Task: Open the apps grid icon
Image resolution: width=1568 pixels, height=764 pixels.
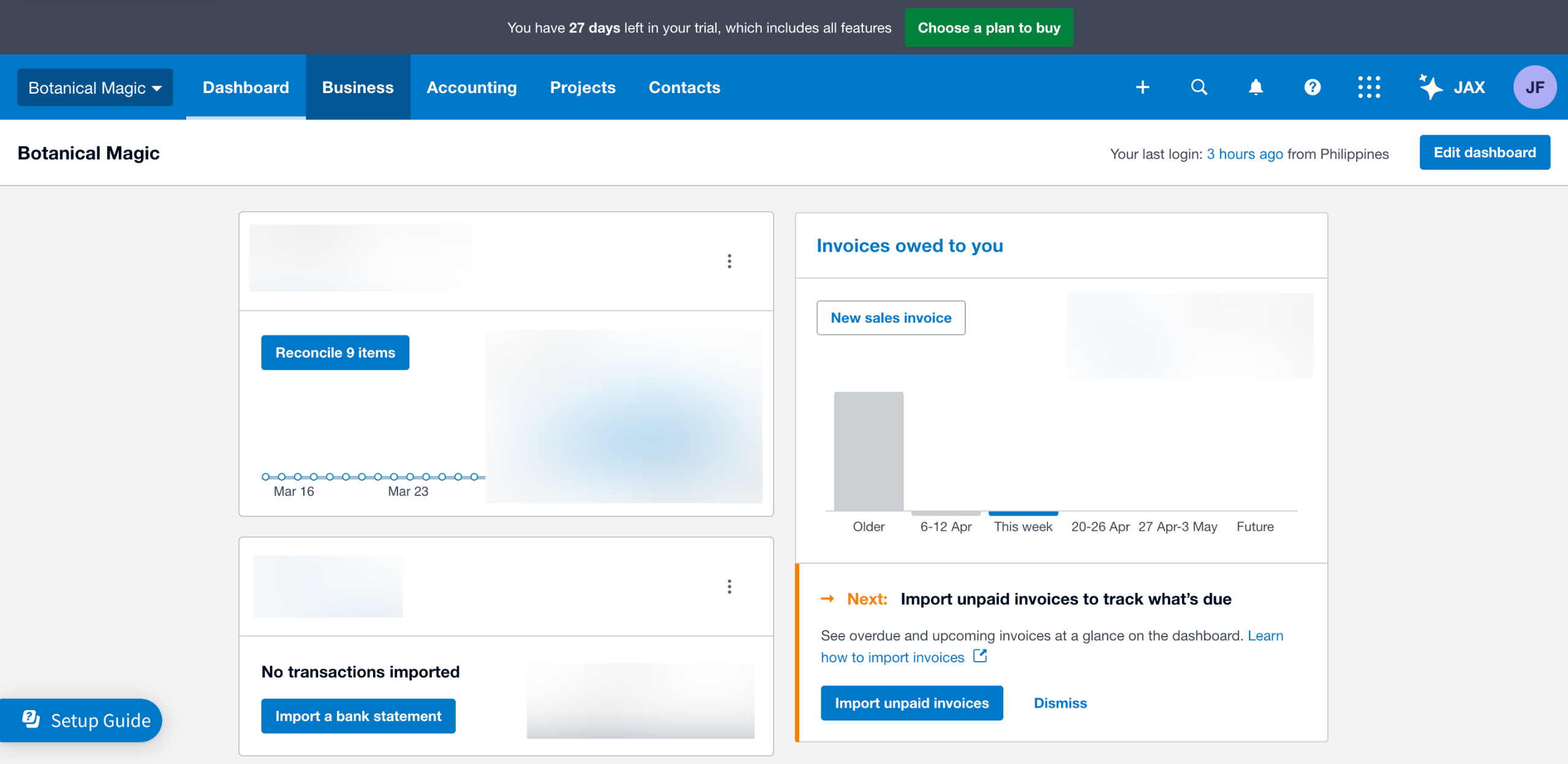Action: click(x=1369, y=88)
